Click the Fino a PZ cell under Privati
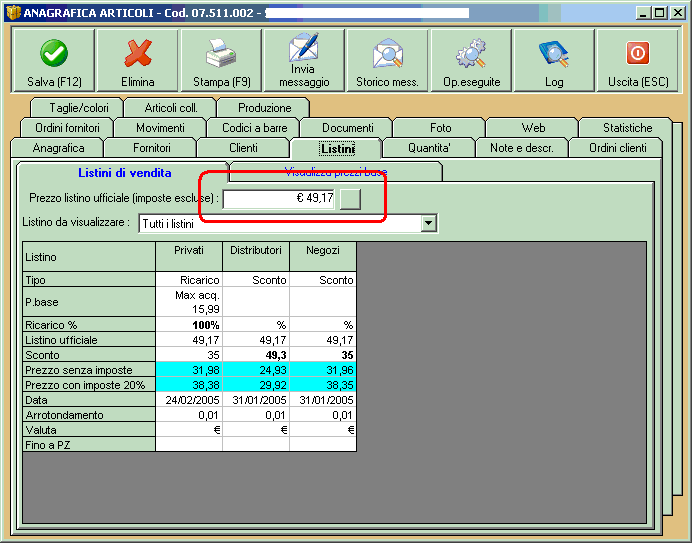 tap(189, 445)
